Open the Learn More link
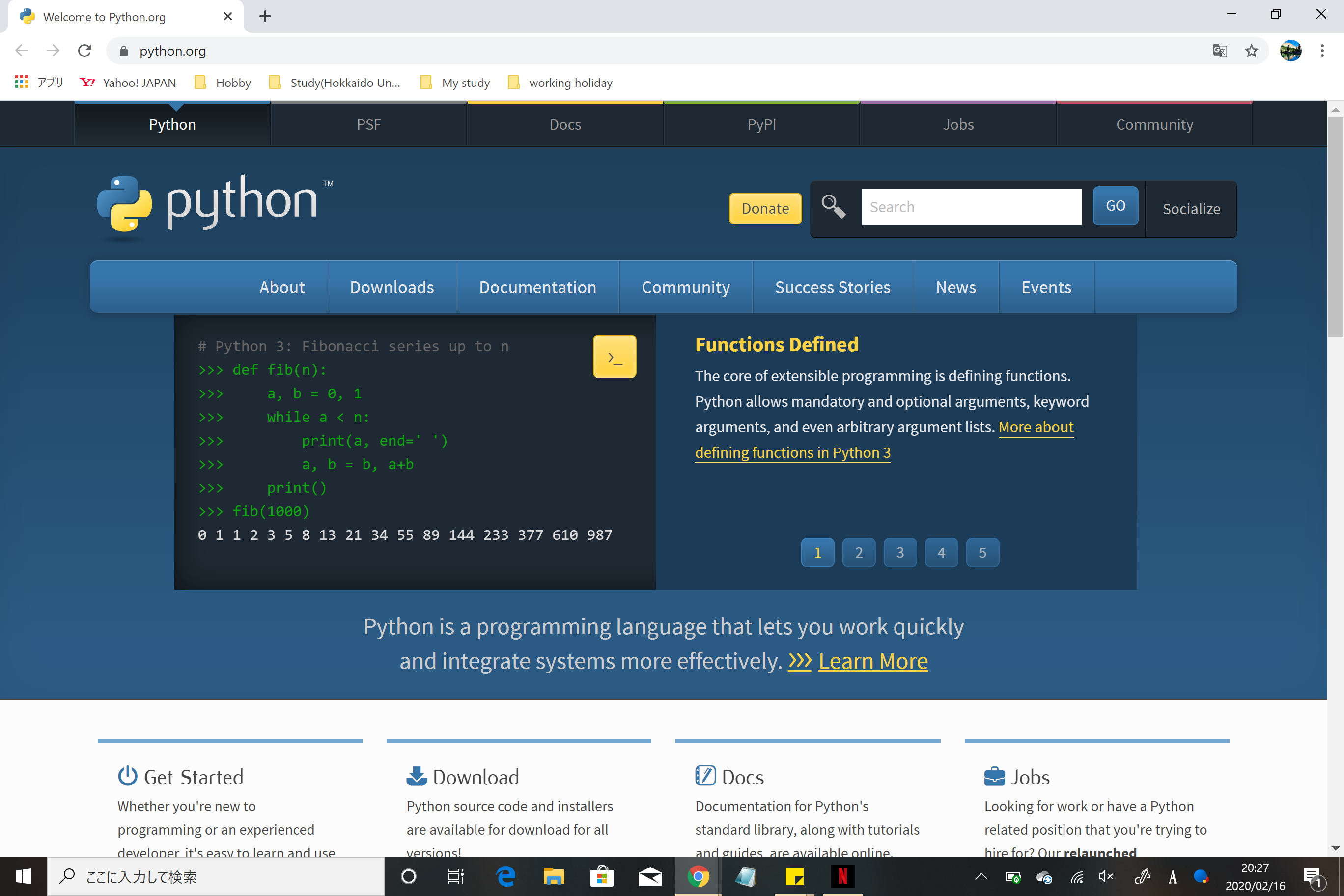 [872, 661]
